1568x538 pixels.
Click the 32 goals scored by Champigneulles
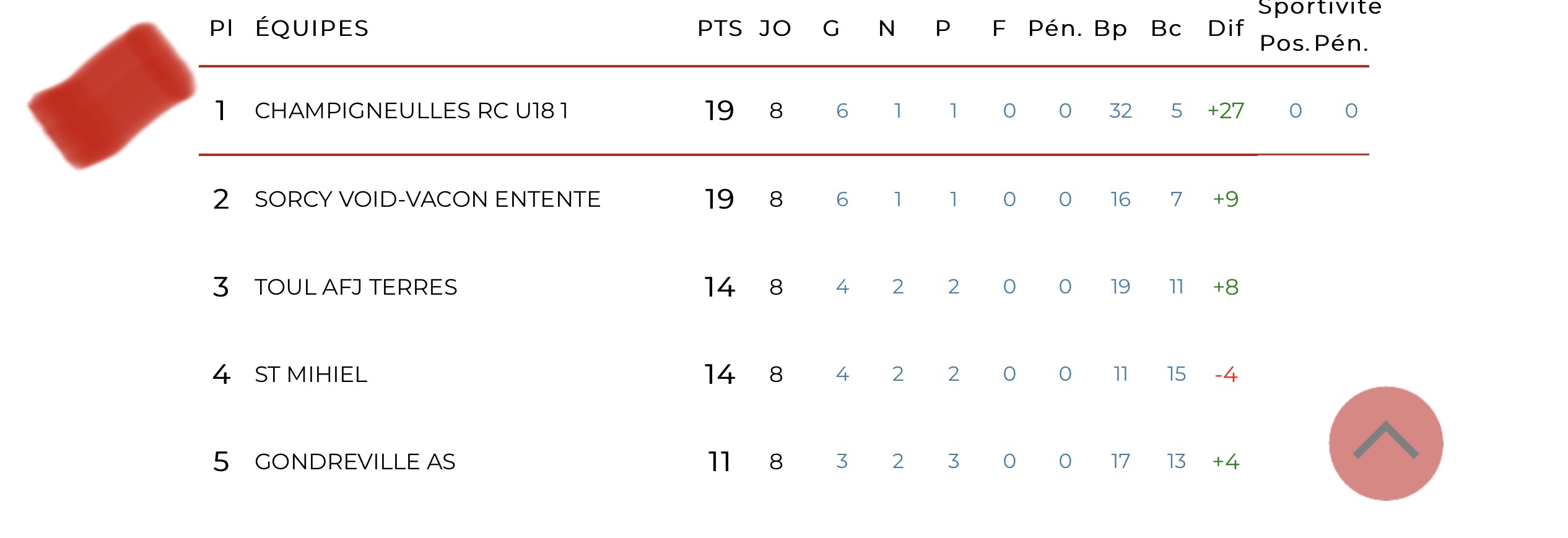(1120, 111)
